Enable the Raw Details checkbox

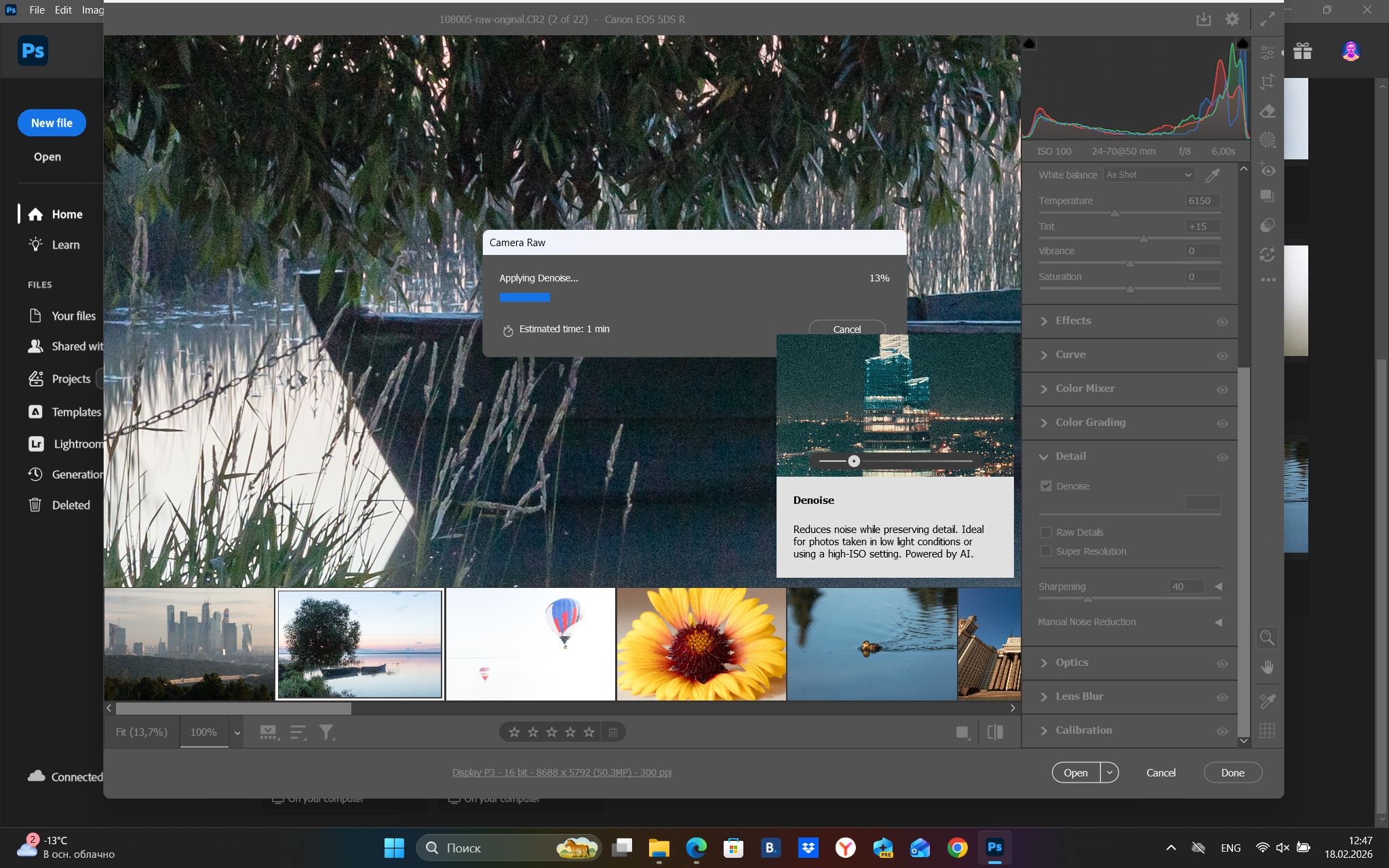(x=1046, y=532)
